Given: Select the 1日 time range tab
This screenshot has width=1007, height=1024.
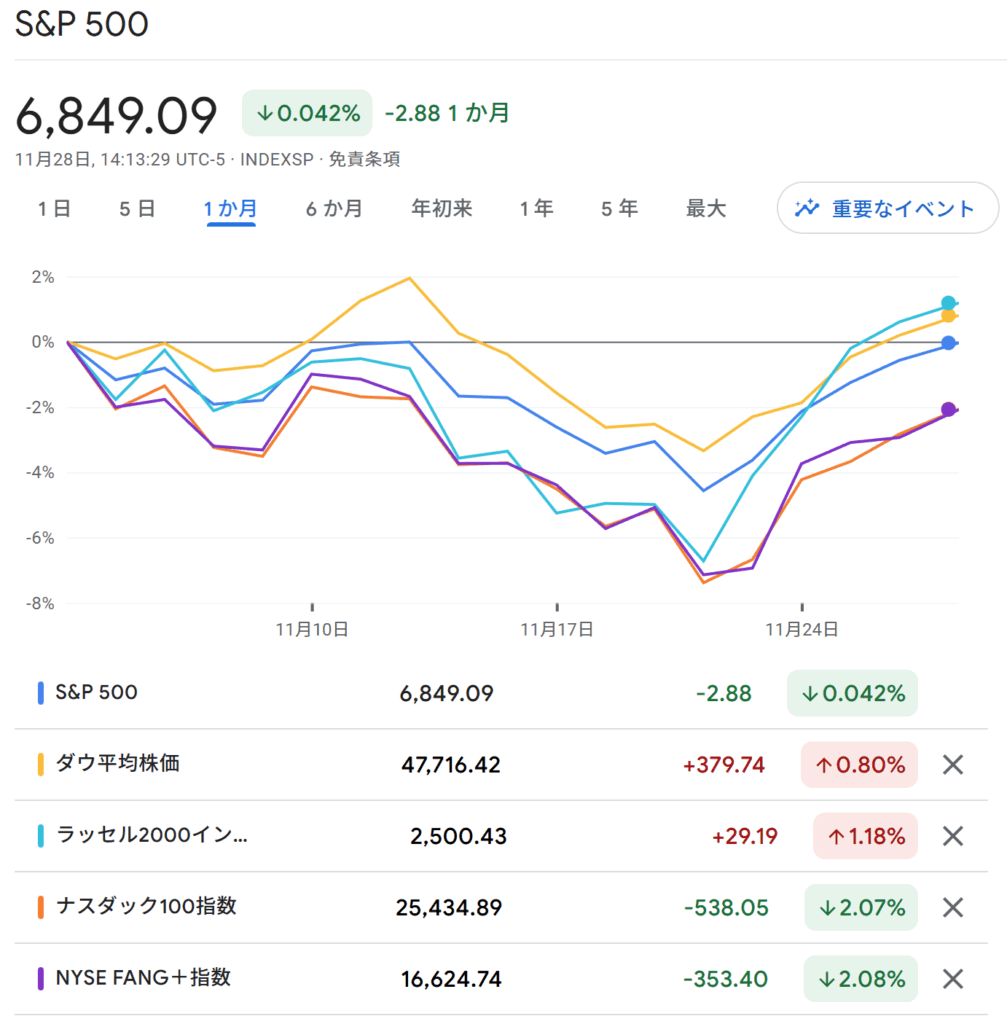Looking at the screenshot, I should coord(54,209).
